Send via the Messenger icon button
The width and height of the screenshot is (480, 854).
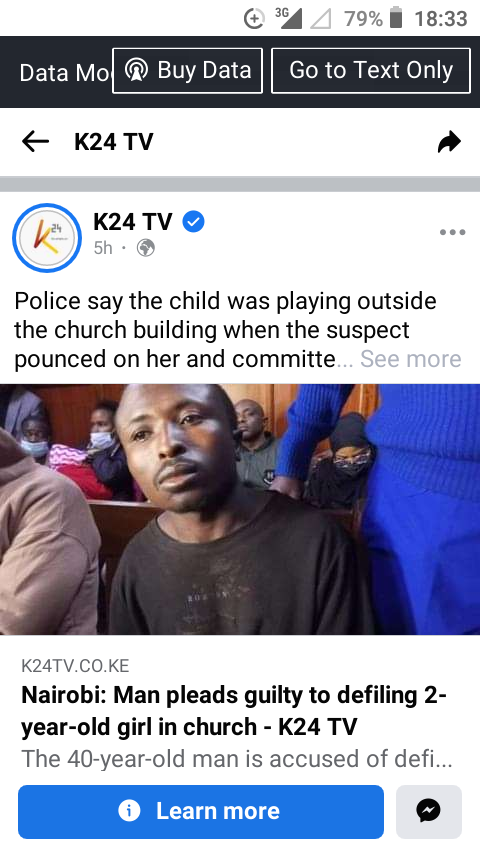pos(429,812)
